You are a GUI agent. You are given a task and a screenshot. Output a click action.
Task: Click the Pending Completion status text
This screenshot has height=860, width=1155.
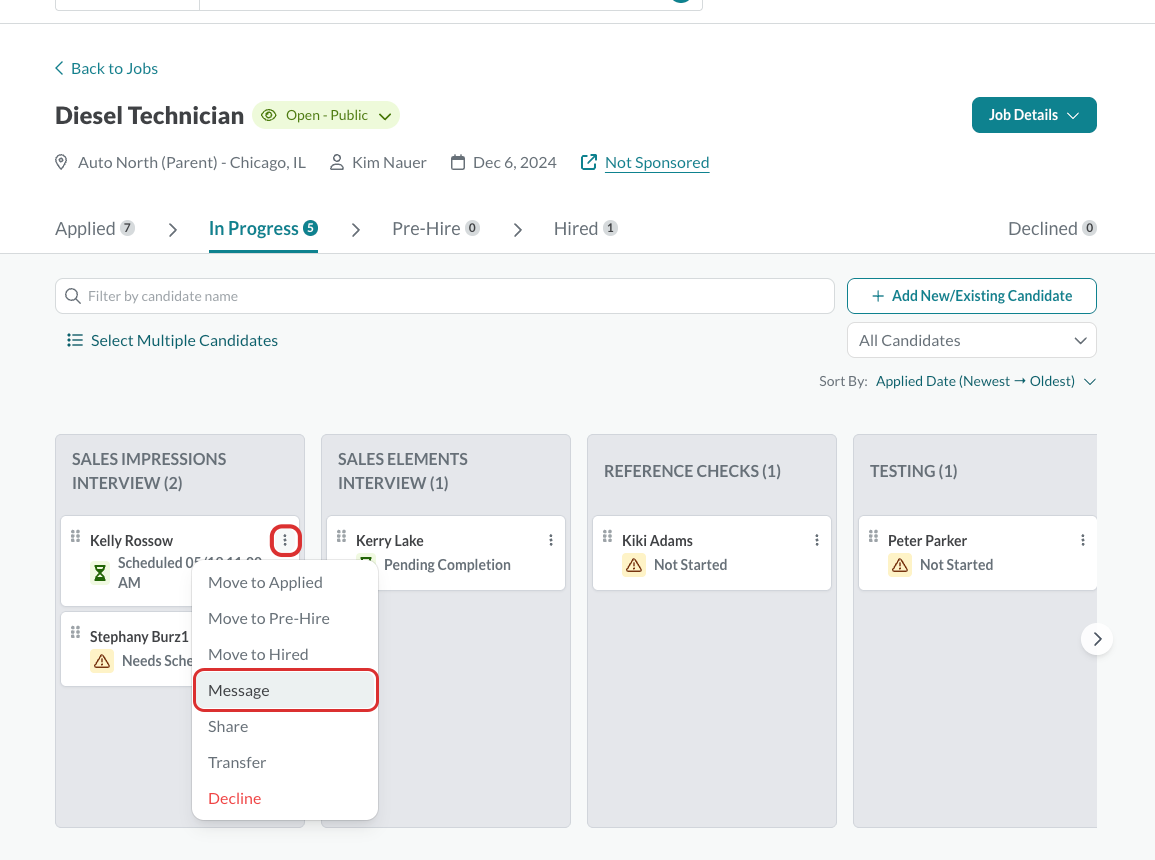click(x=447, y=565)
